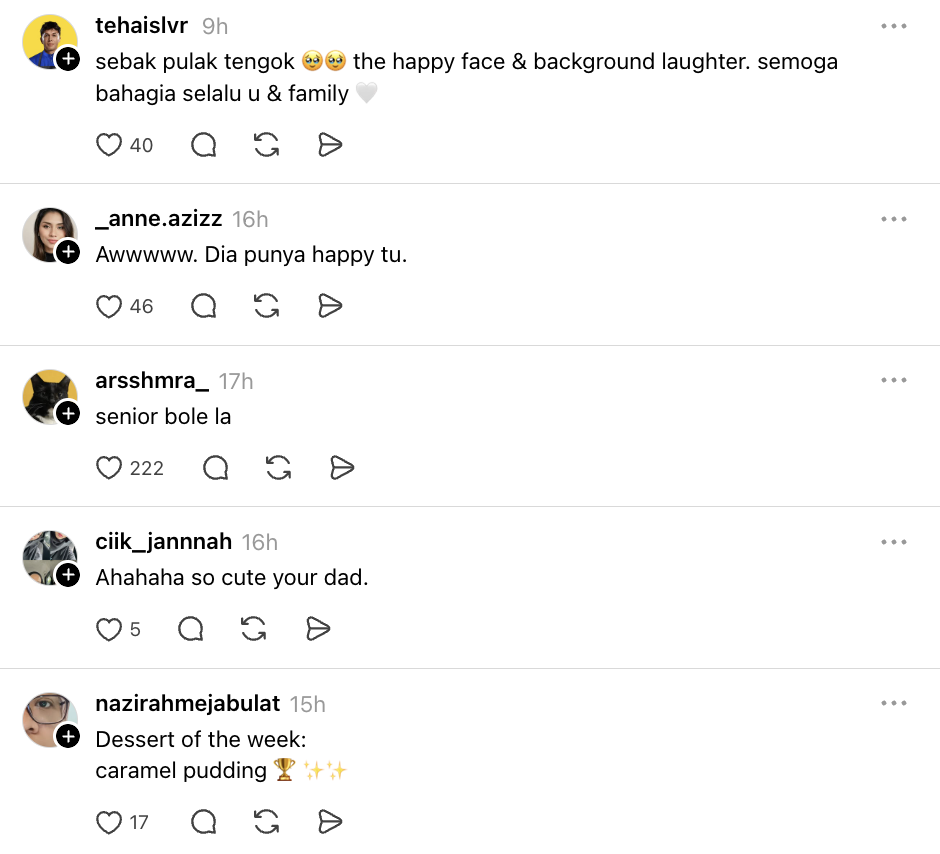This screenshot has width=940, height=854.
Task: Expand more options for nazirahmejabulat's comment
Action: (x=894, y=704)
